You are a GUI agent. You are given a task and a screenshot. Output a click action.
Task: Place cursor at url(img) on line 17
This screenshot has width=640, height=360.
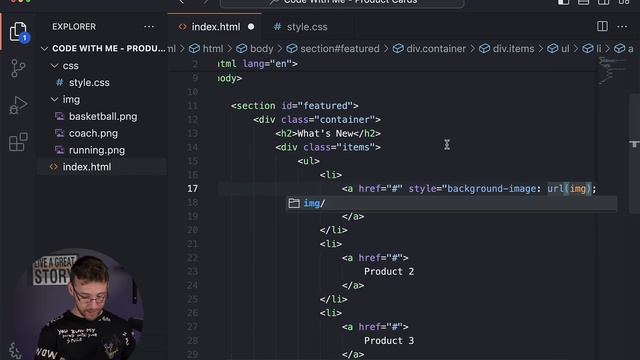569,189
